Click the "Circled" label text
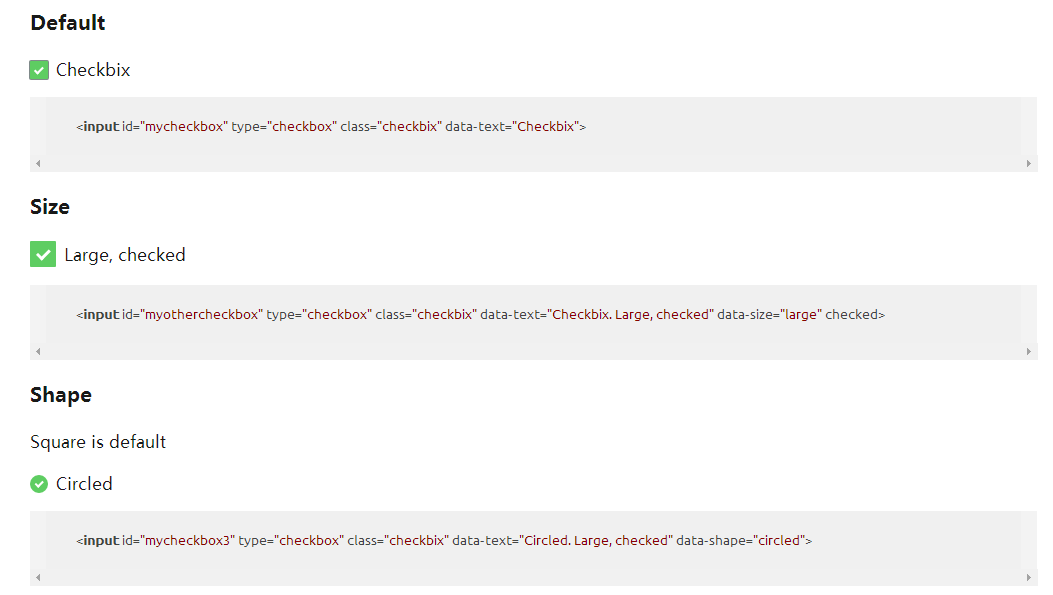 coord(84,484)
